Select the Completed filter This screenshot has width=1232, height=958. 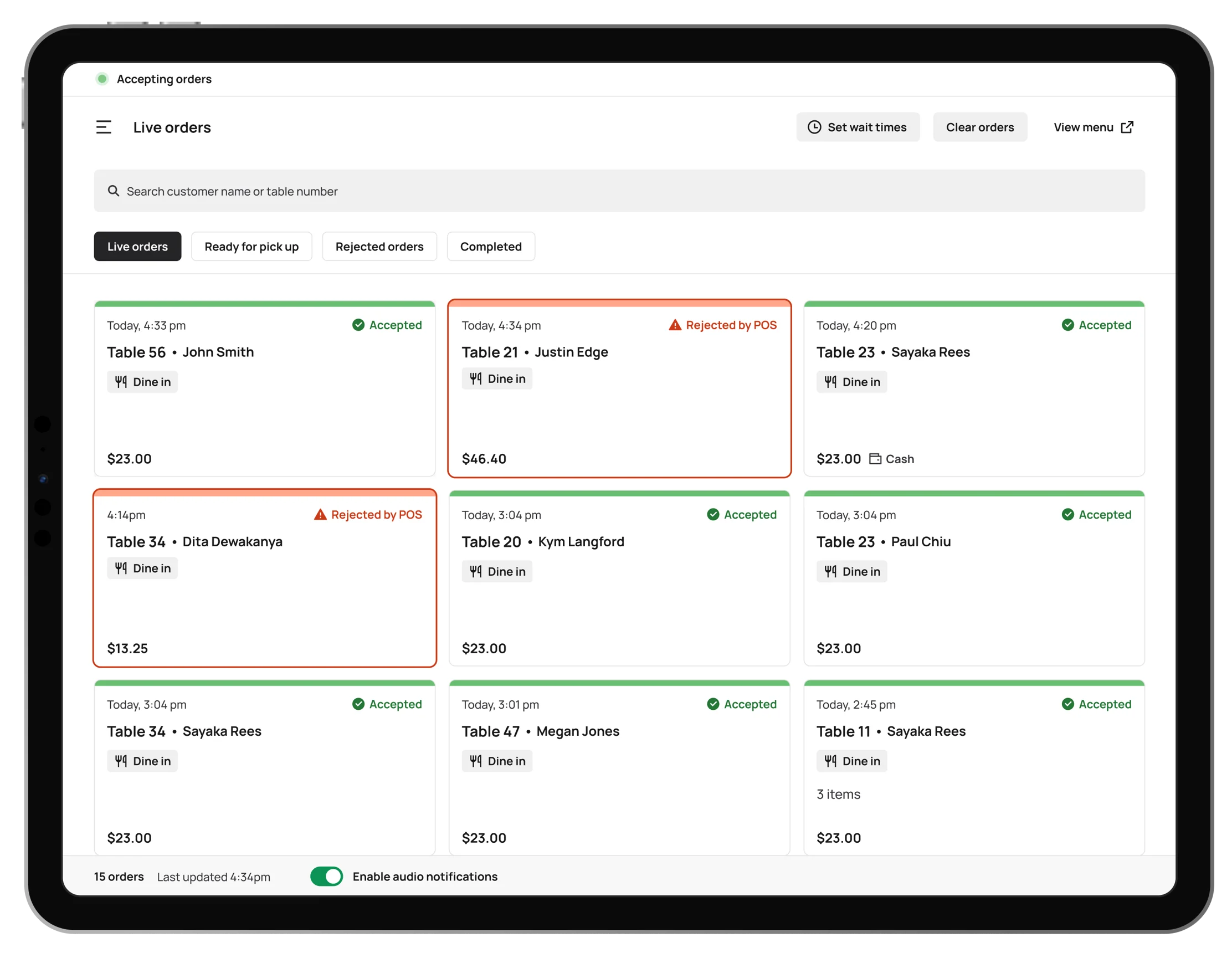click(x=491, y=246)
